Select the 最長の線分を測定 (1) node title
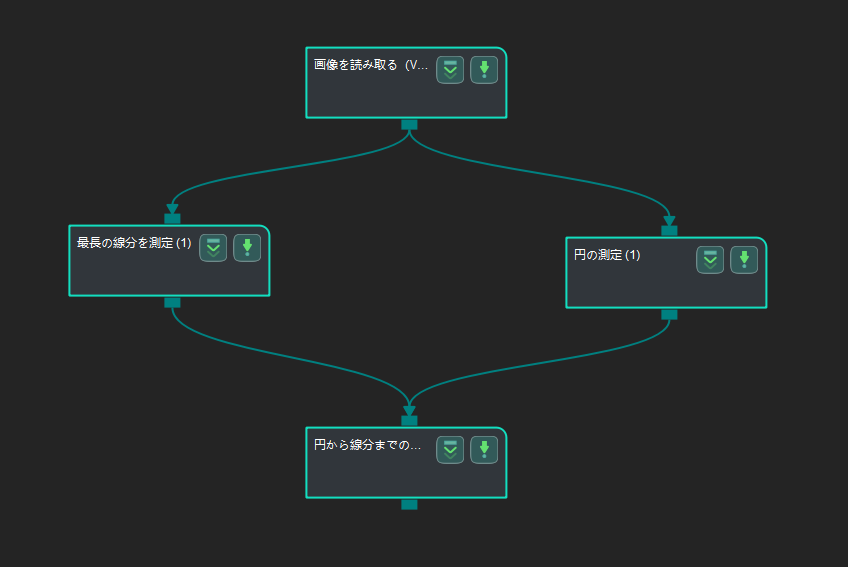 [134, 243]
